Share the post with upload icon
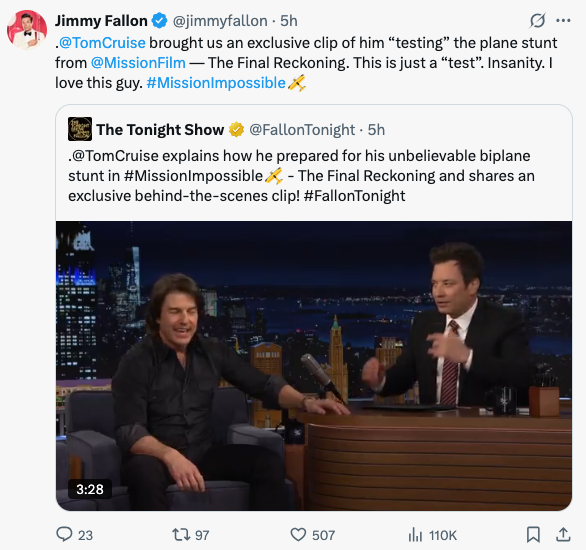 coord(563,535)
